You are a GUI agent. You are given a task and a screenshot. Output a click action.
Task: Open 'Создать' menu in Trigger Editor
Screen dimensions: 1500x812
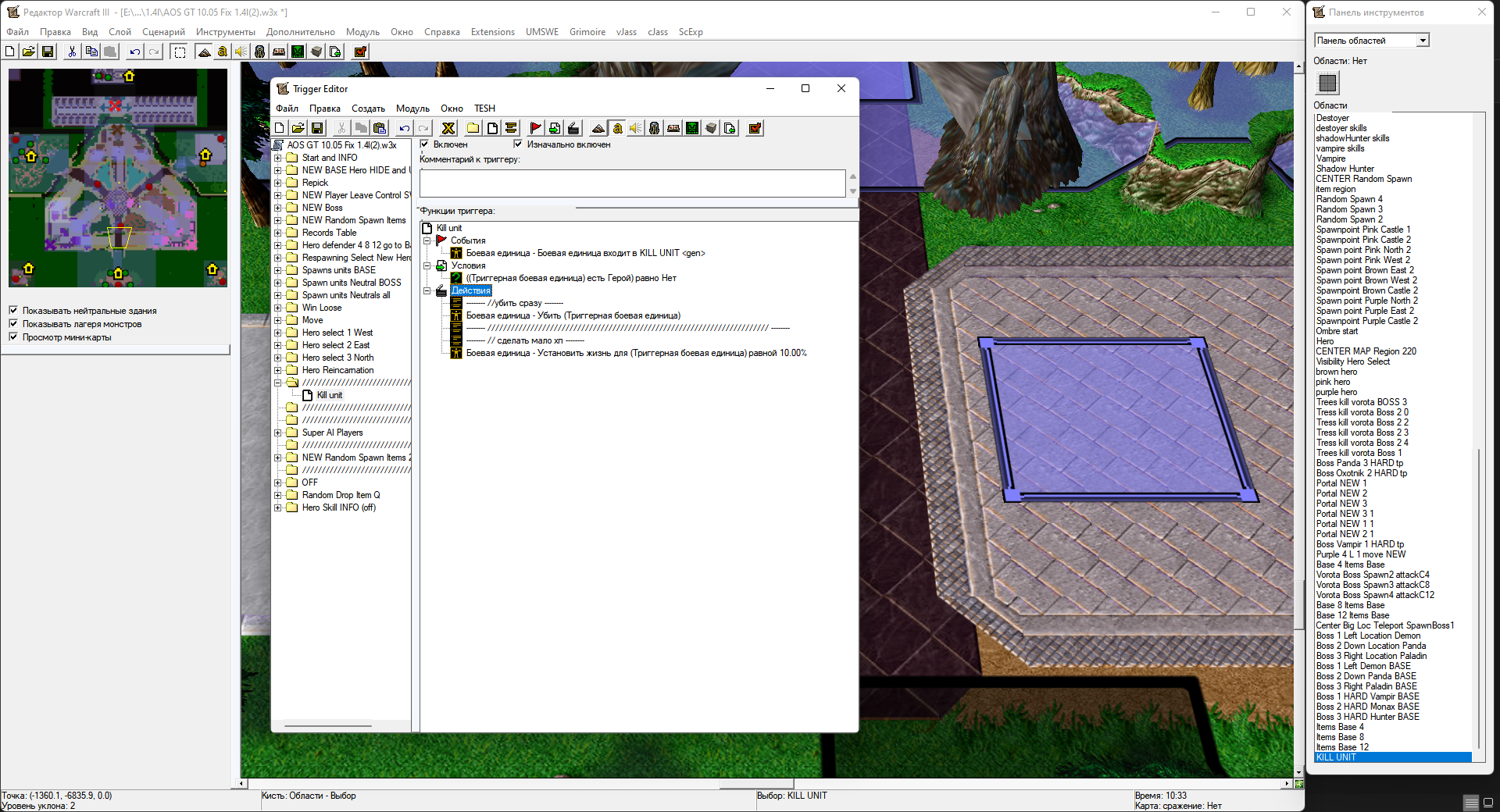pyautogui.click(x=368, y=109)
